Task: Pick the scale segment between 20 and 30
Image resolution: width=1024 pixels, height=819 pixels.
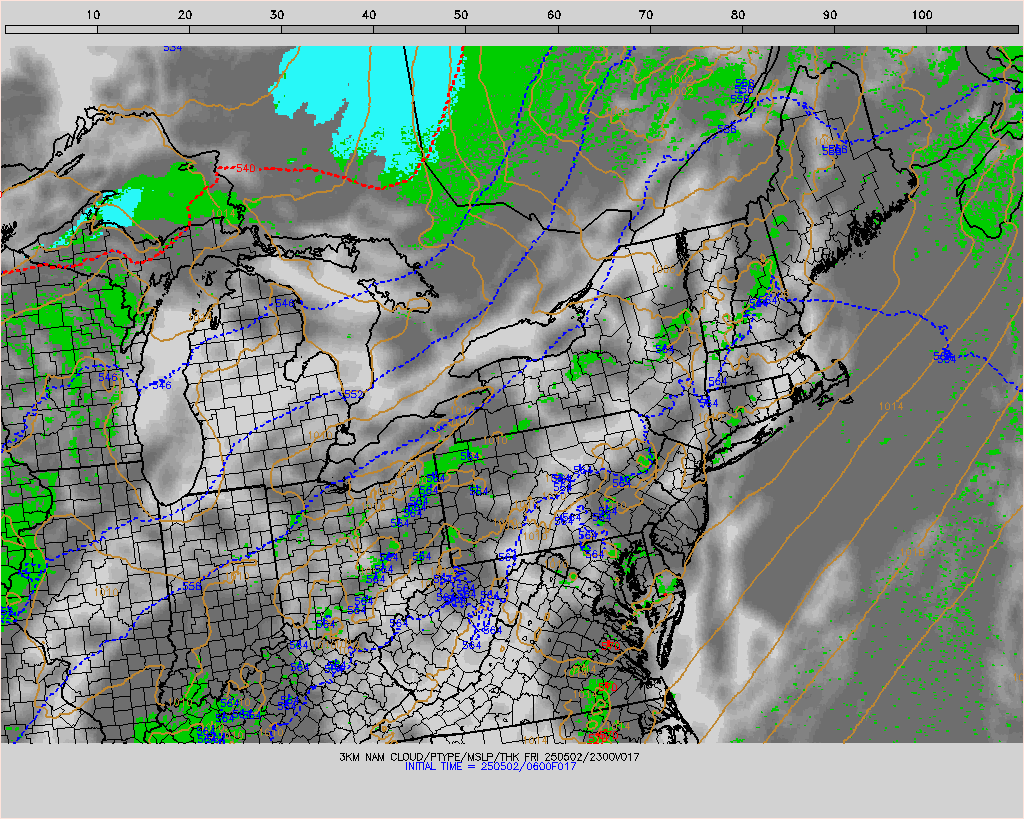Action: click(235, 29)
